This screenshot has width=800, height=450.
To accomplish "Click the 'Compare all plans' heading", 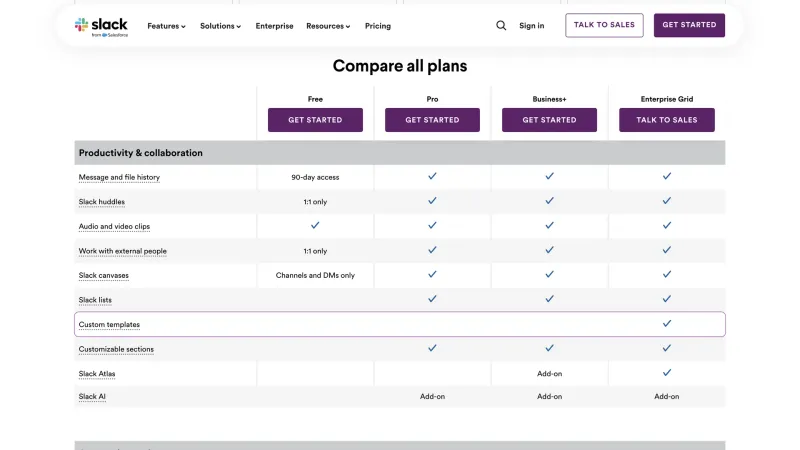I will tap(400, 66).
